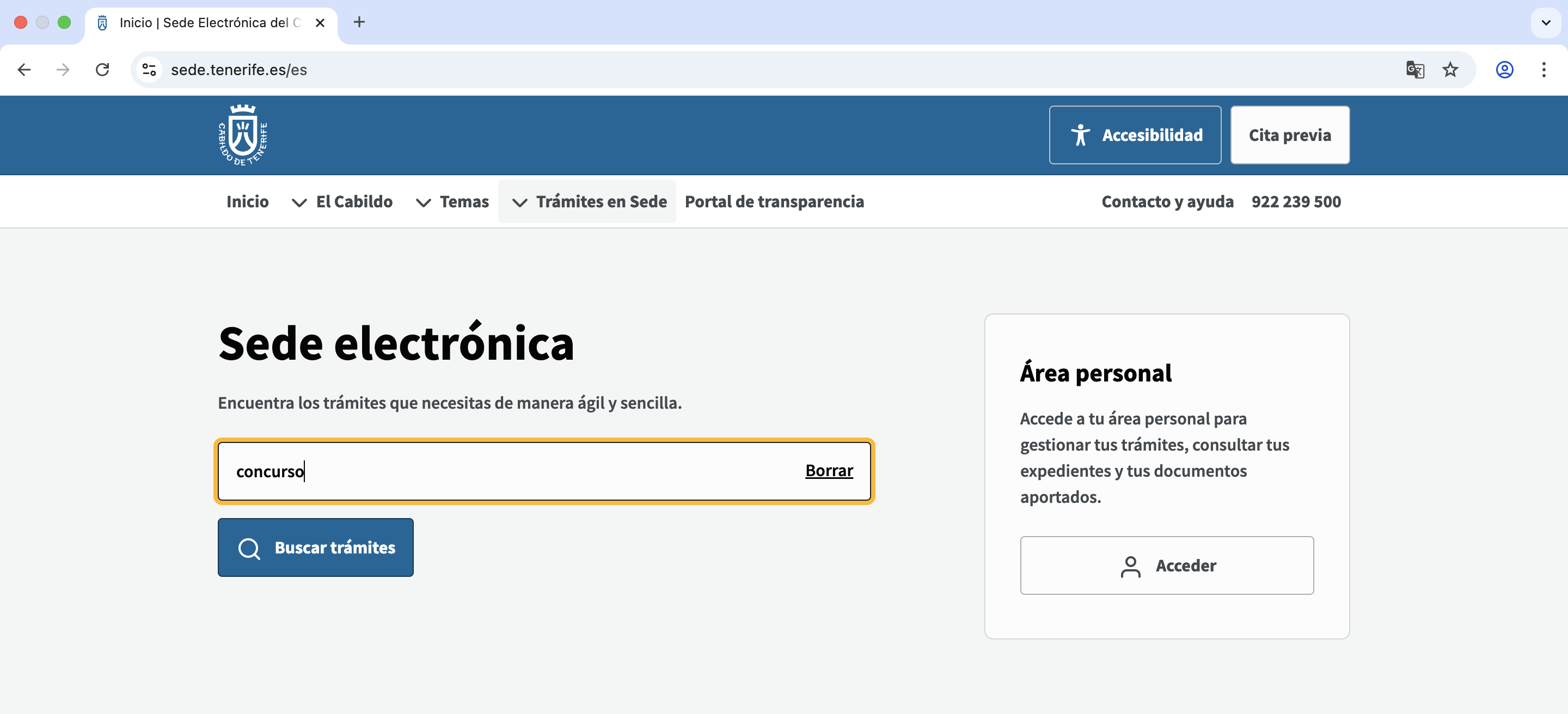
Task: Bookmark this page with the star icon
Action: [x=1450, y=70]
